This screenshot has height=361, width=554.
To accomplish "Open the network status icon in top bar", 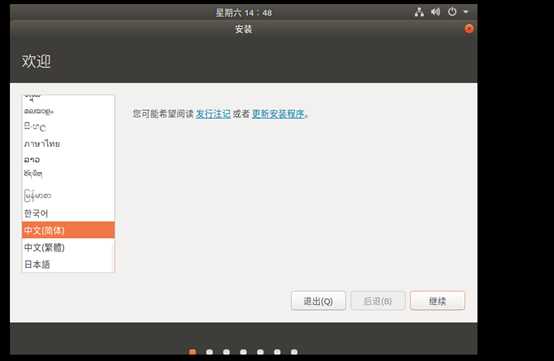I will pos(419,12).
